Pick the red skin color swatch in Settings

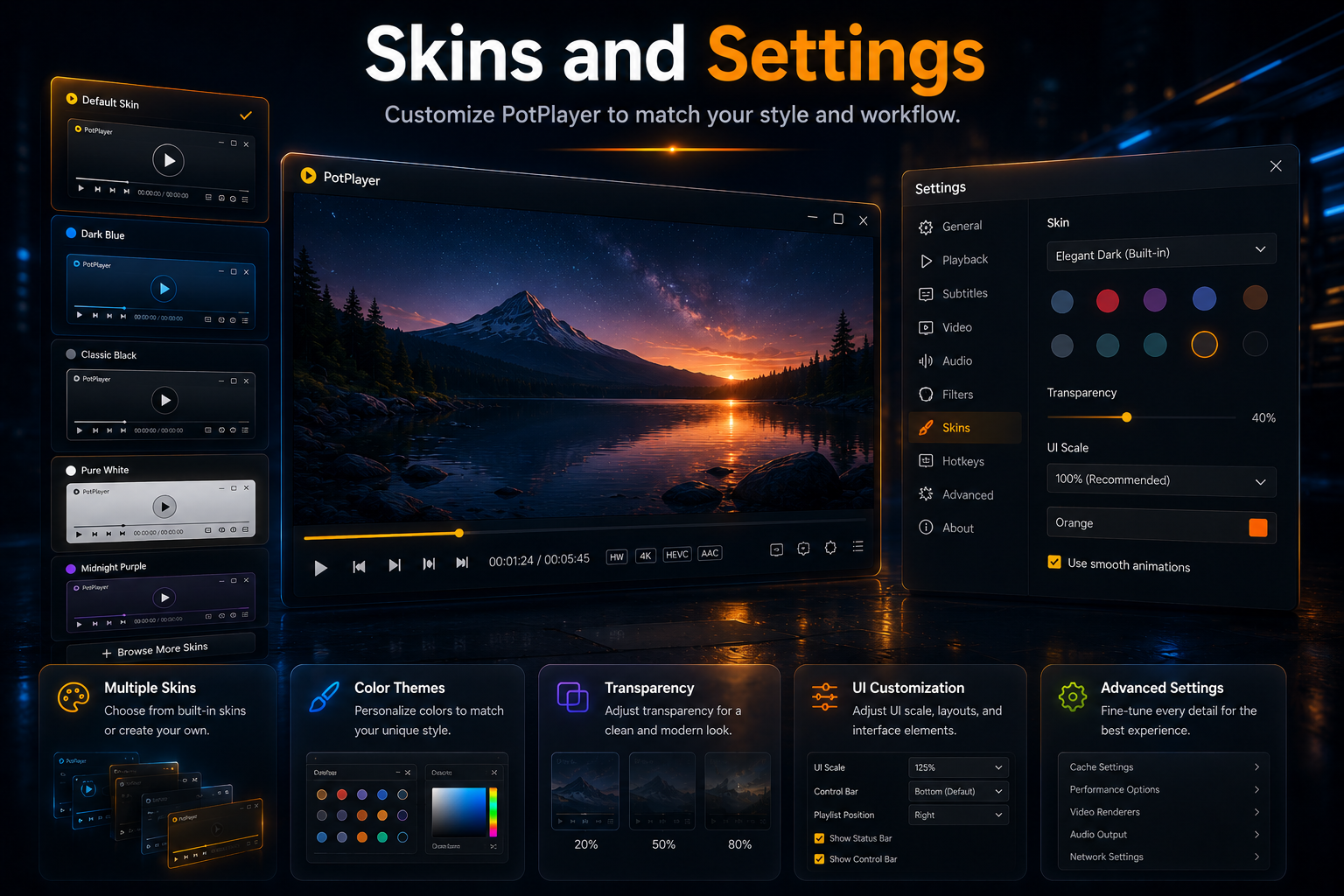click(x=1108, y=301)
